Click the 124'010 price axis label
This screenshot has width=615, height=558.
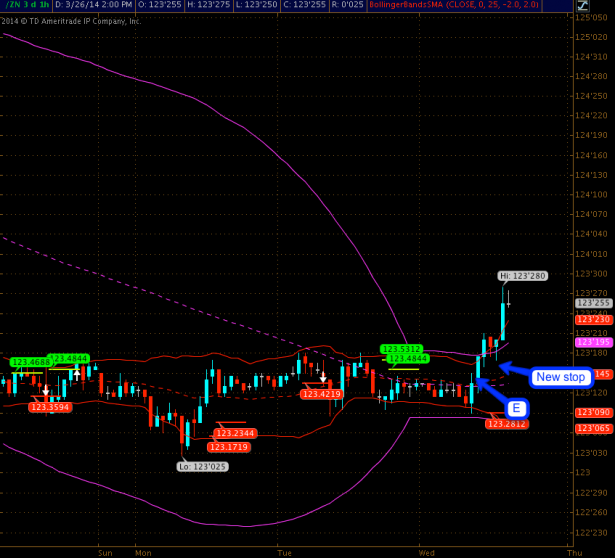pos(591,254)
